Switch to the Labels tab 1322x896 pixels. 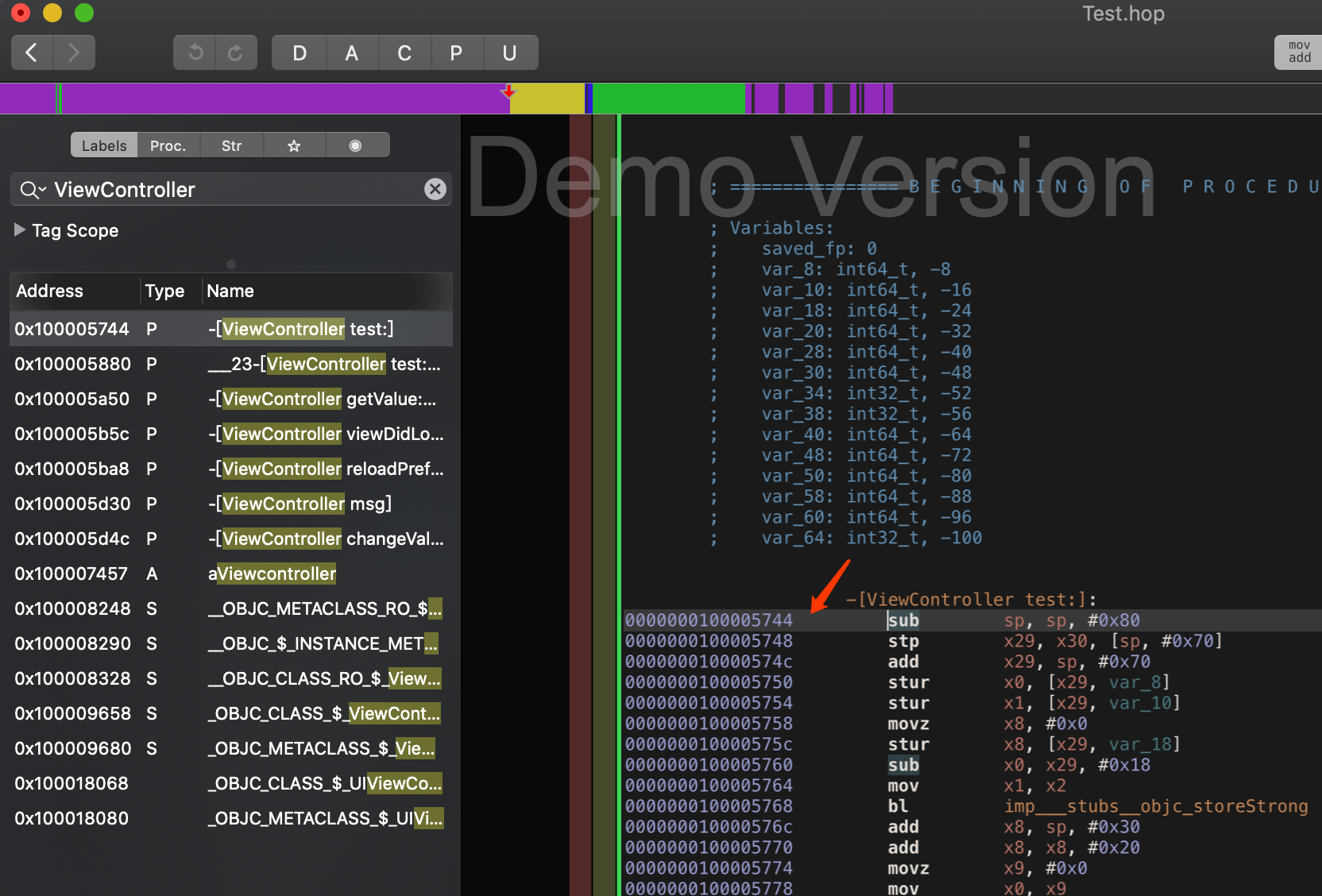pos(104,145)
